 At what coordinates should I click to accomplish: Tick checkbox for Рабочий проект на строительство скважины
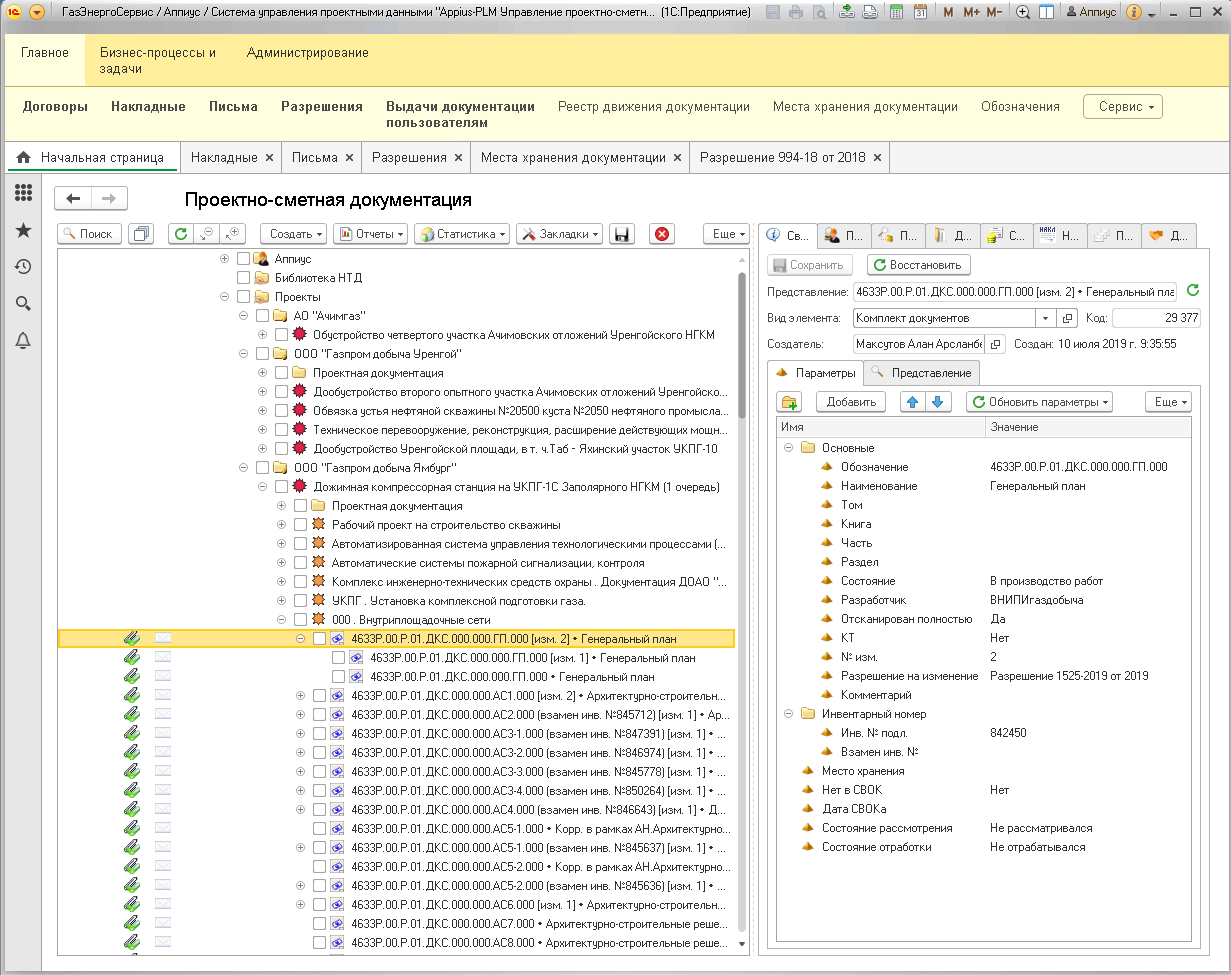point(300,525)
